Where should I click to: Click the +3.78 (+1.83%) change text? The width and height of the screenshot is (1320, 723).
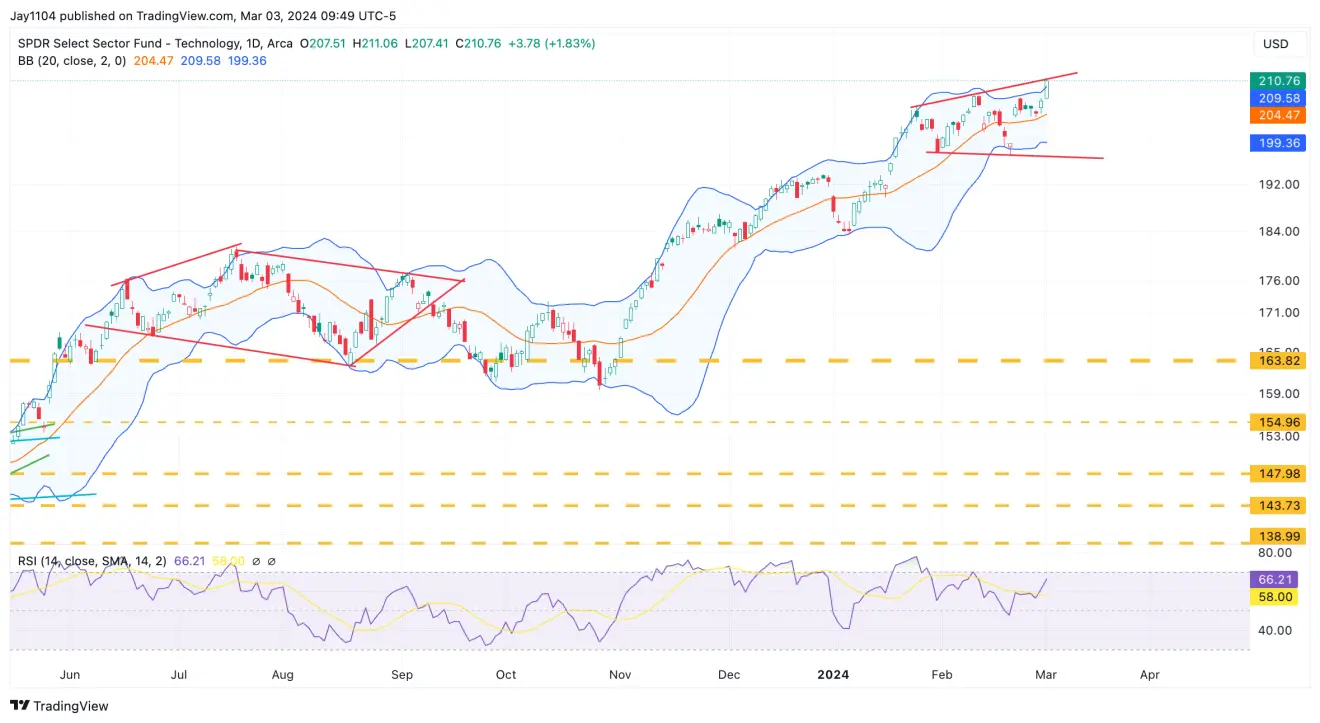552,44
